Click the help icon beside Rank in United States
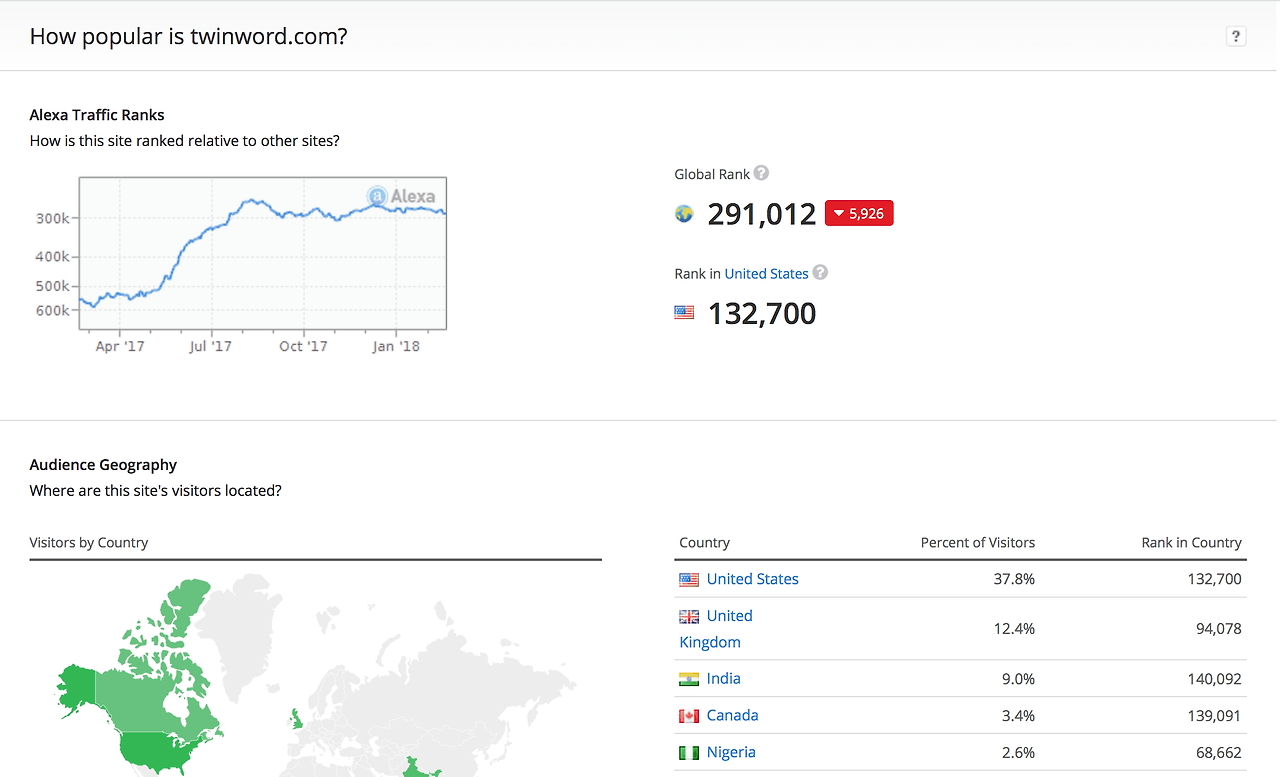Viewport: 1280px width, 777px height. (x=820, y=272)
